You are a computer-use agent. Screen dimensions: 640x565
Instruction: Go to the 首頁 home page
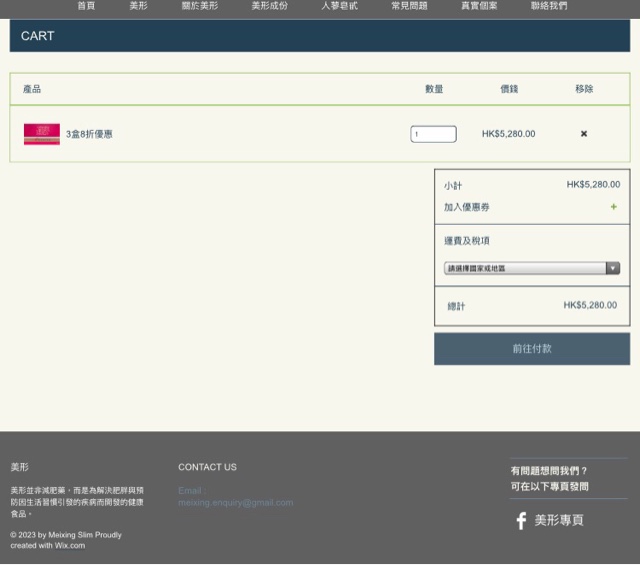point(87,6)
